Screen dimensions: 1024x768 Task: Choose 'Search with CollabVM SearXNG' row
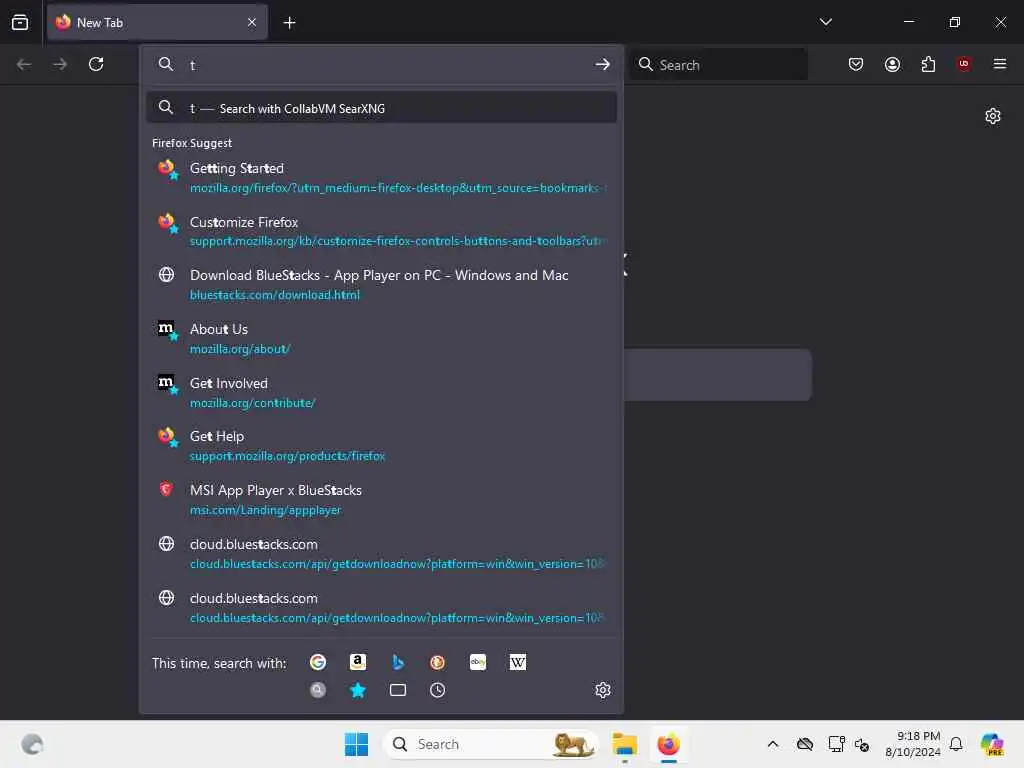(x=382, y=108)
